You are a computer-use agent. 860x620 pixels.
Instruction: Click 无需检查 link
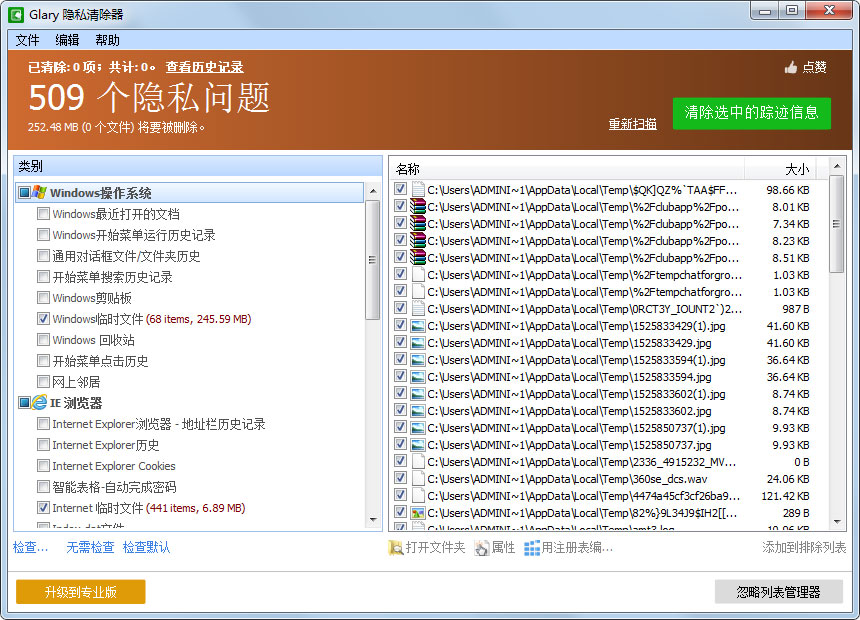coord(90,547)
